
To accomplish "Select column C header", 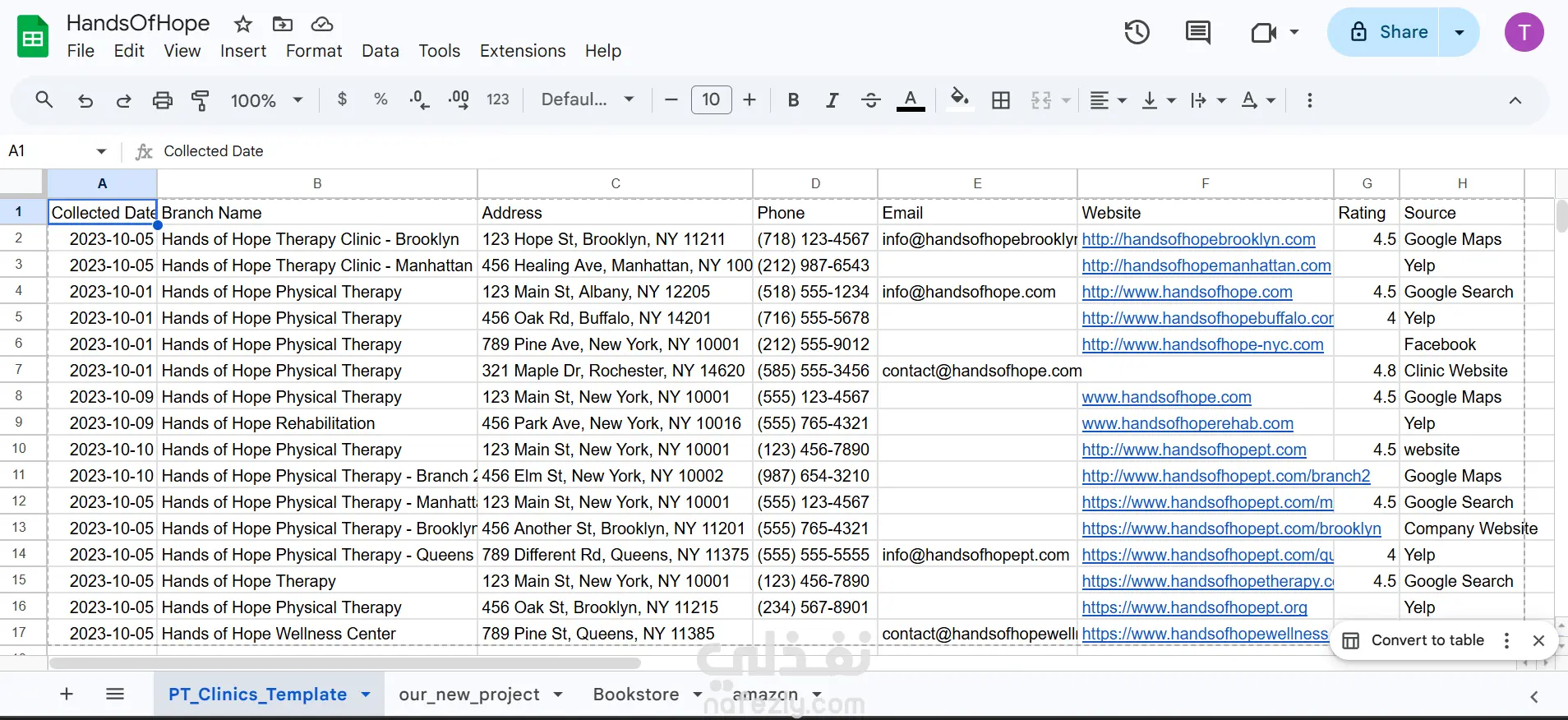I will tap(616, 183).
